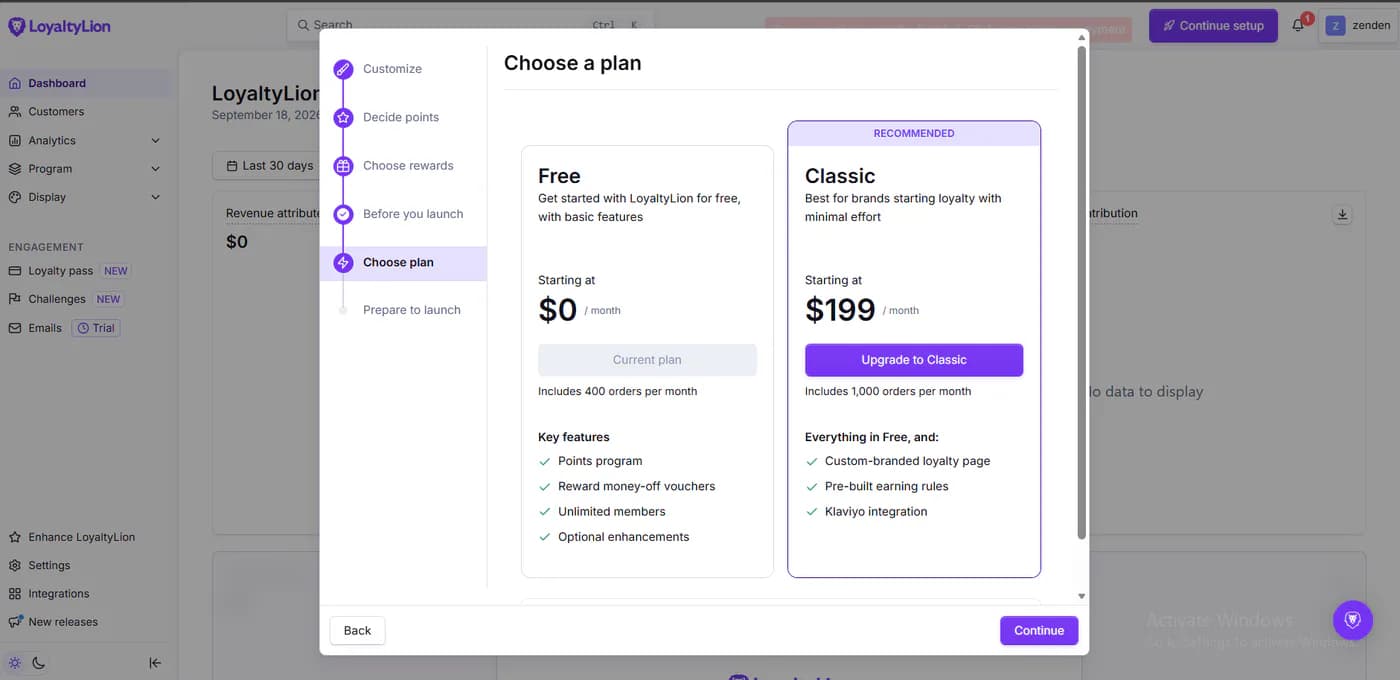Expand the Program menu chevron

point(155,169)
